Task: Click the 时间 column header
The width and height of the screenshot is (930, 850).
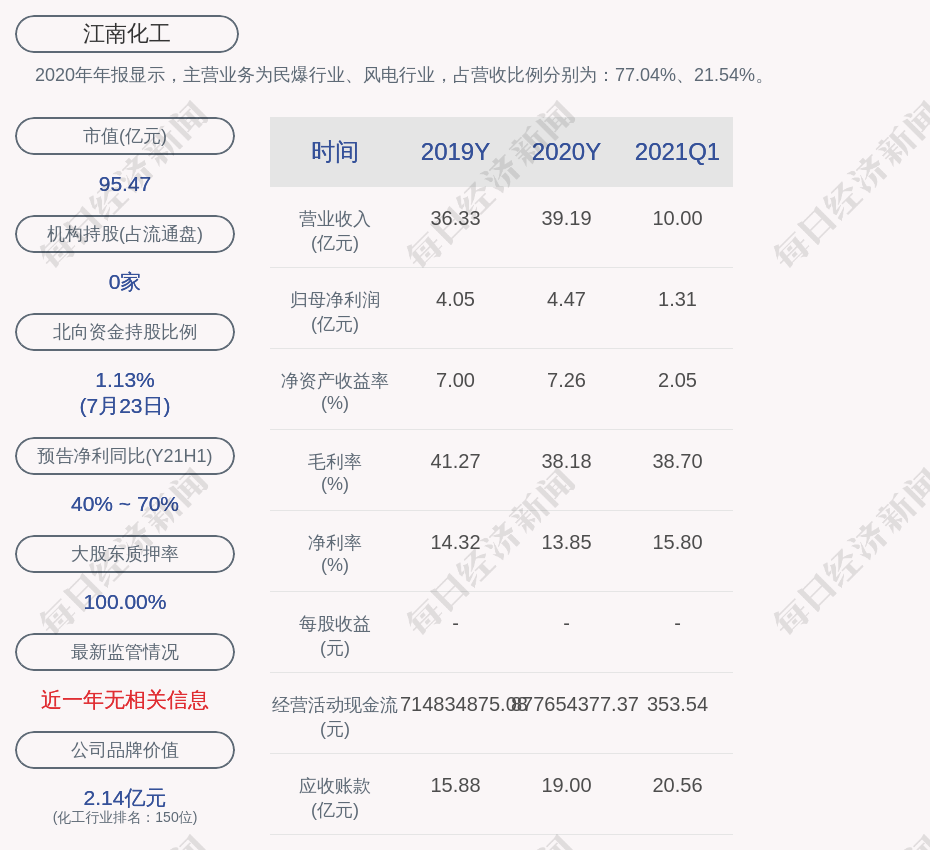Action: point(335,152)
